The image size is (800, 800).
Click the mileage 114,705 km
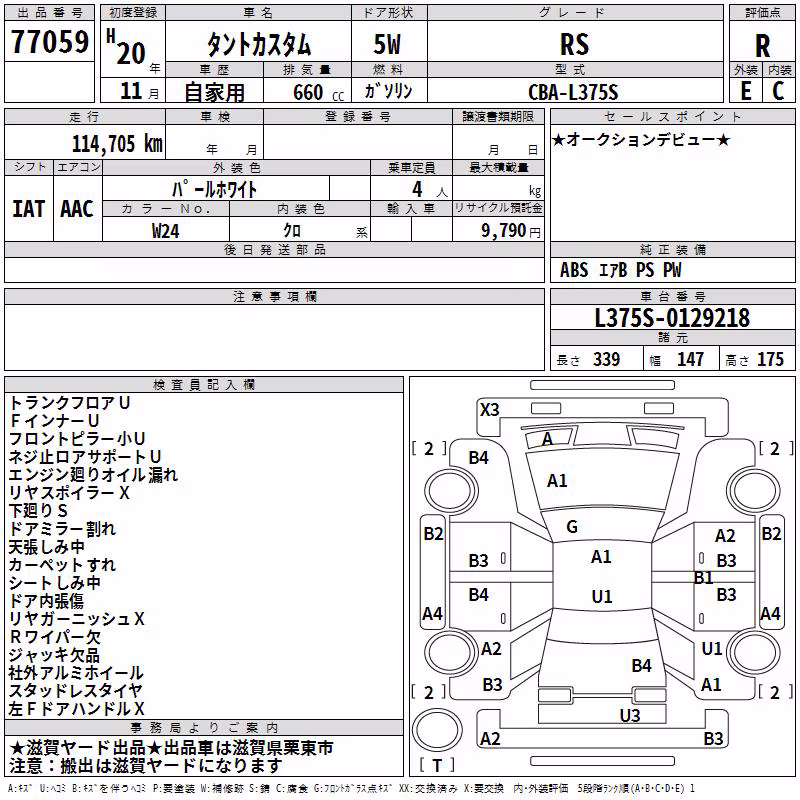click(x=117, y=144)
